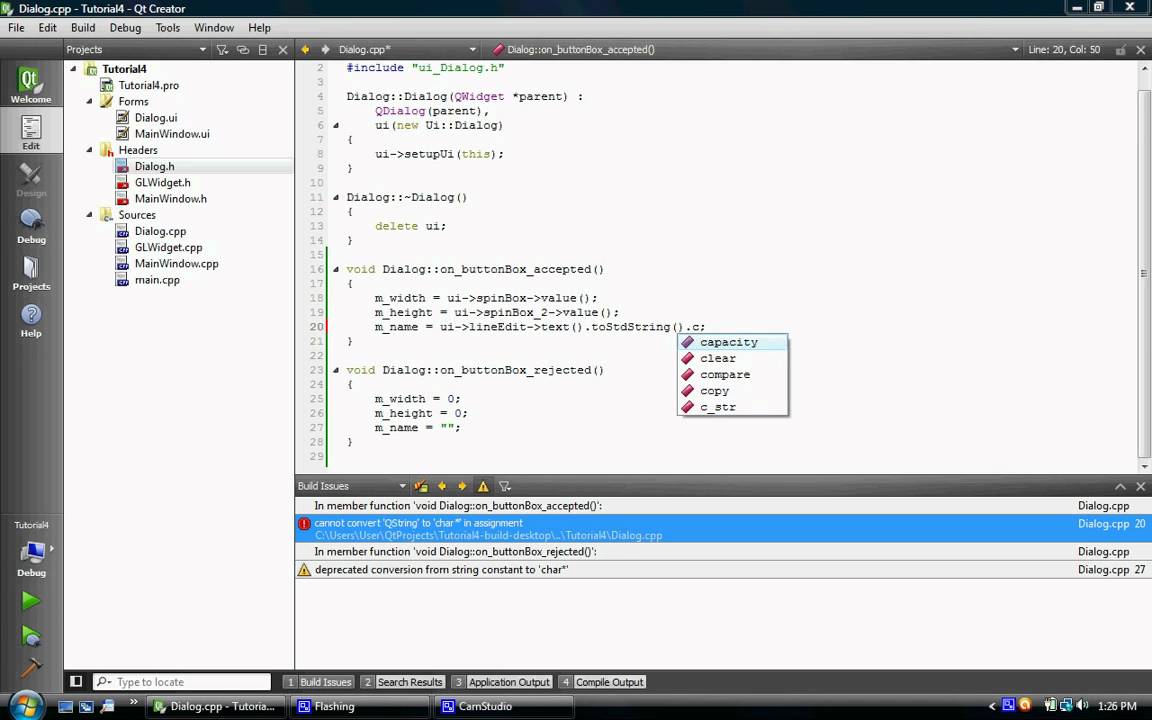The height and width of the screenshot is (720, 1152).
Task: Collapse the Headers folder
Action: [x=90, y=149]
